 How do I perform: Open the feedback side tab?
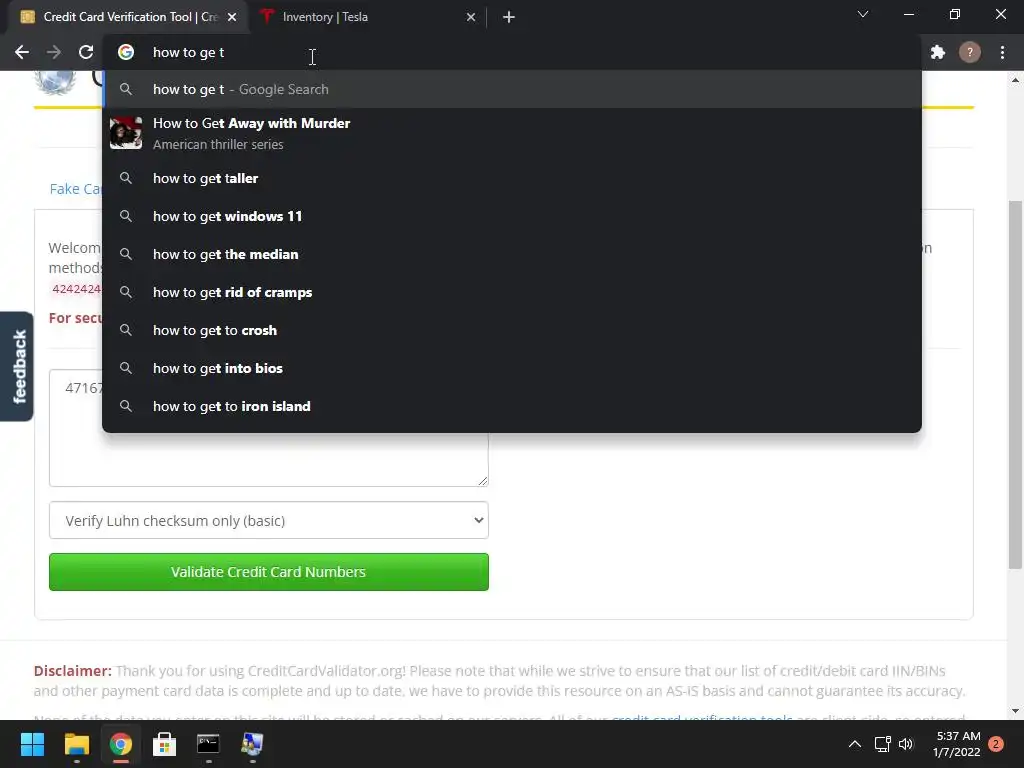[x=17, y=366]
